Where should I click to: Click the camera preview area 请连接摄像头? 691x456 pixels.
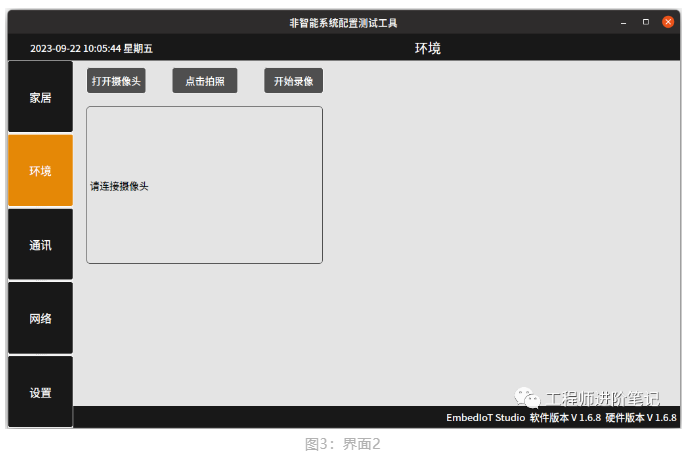[204, 185]
